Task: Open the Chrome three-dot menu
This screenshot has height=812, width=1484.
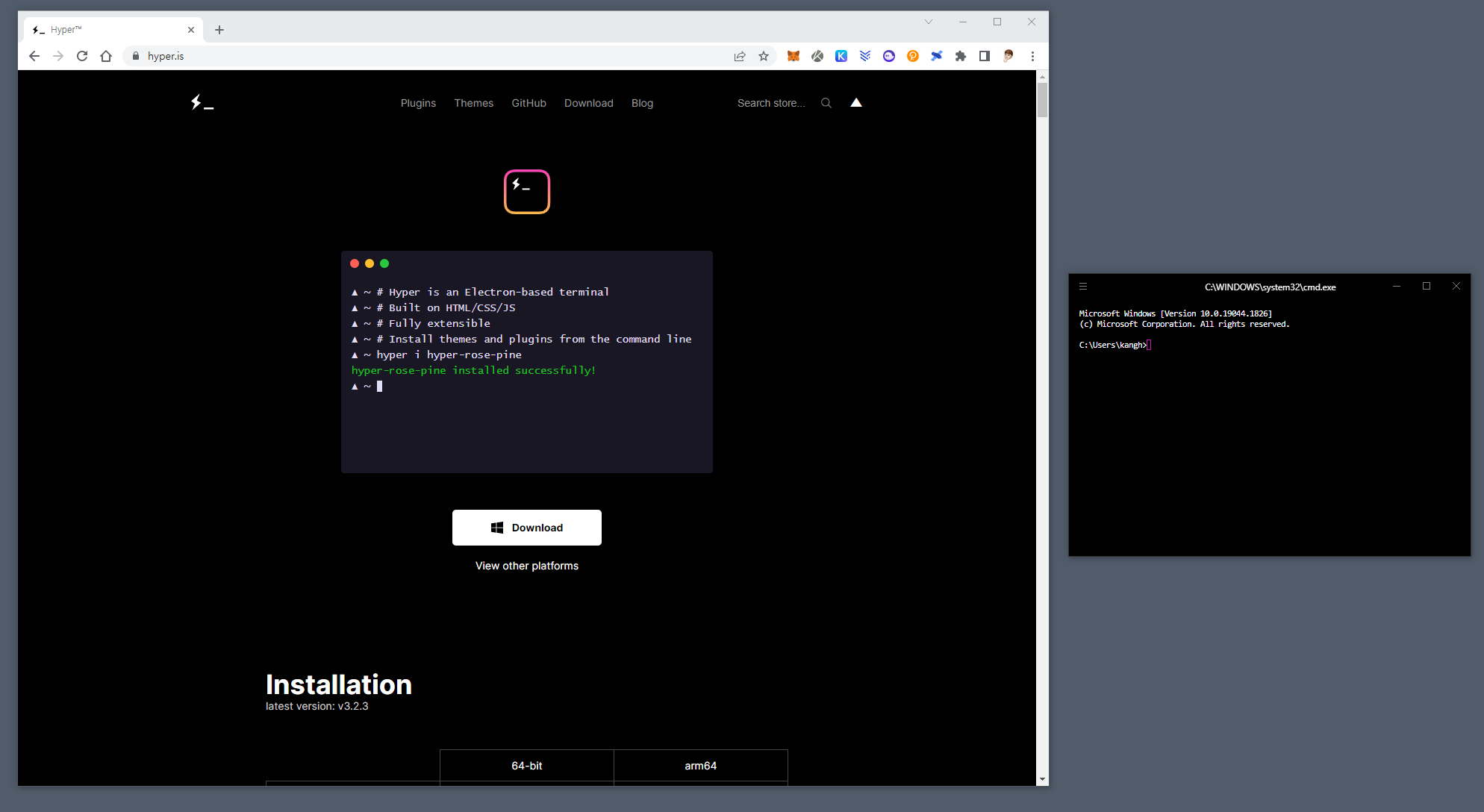Action: tap(1032, 56)
